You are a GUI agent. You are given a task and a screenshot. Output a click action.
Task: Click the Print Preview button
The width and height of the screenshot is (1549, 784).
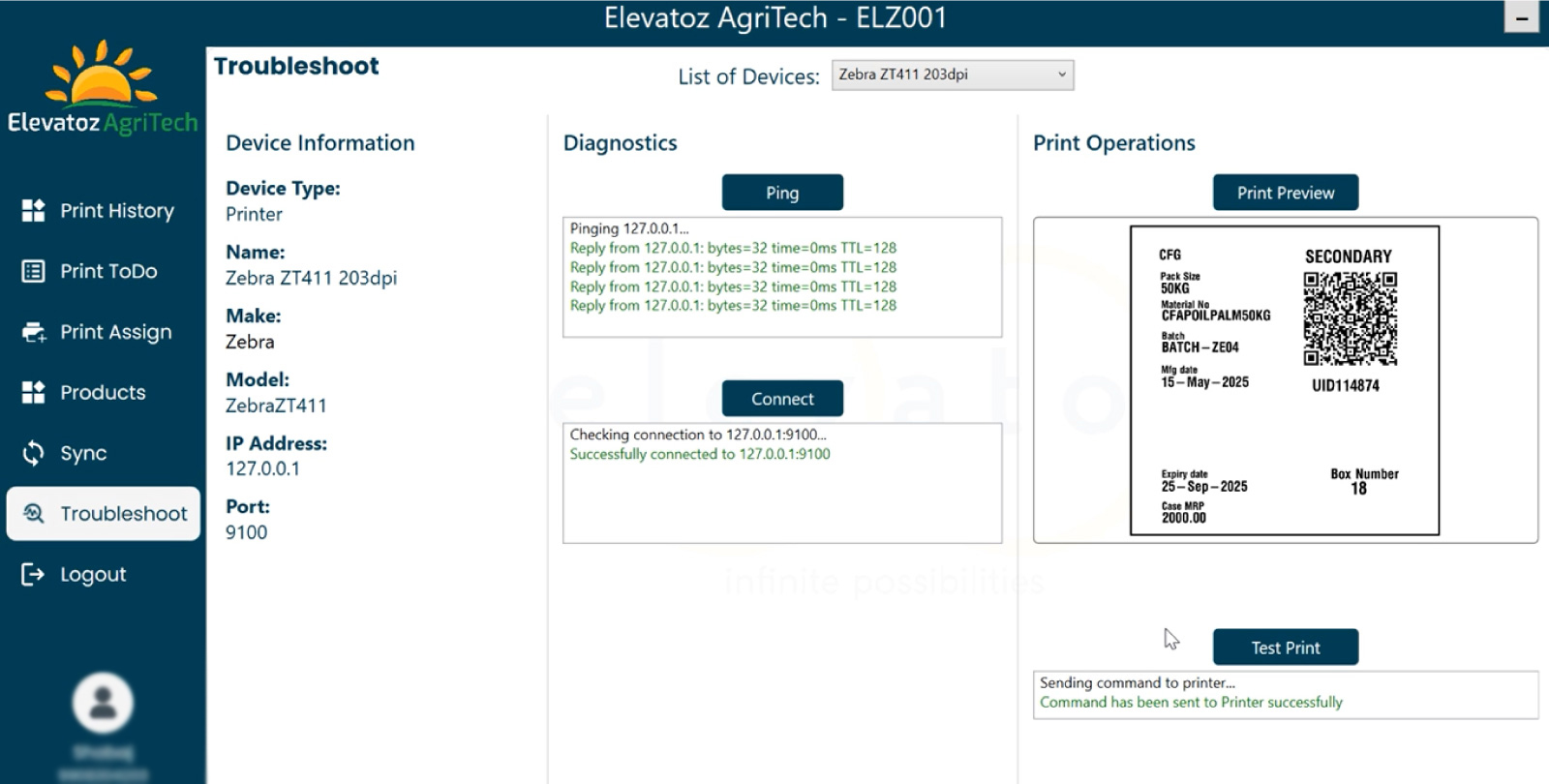coord(1285,193)
